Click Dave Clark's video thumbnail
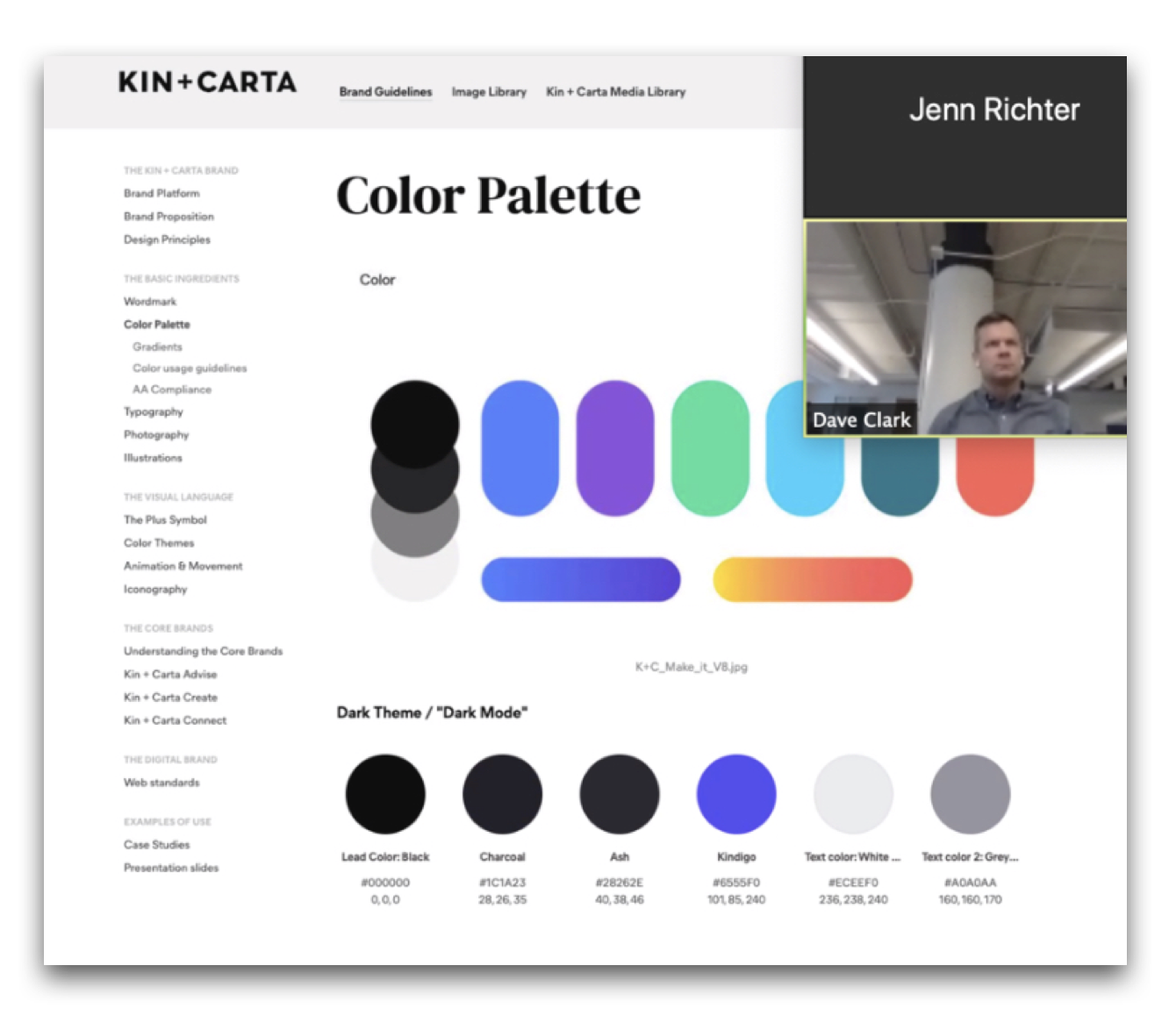The height and width of the screenshot is (1023, 1176). coord(965,327)
